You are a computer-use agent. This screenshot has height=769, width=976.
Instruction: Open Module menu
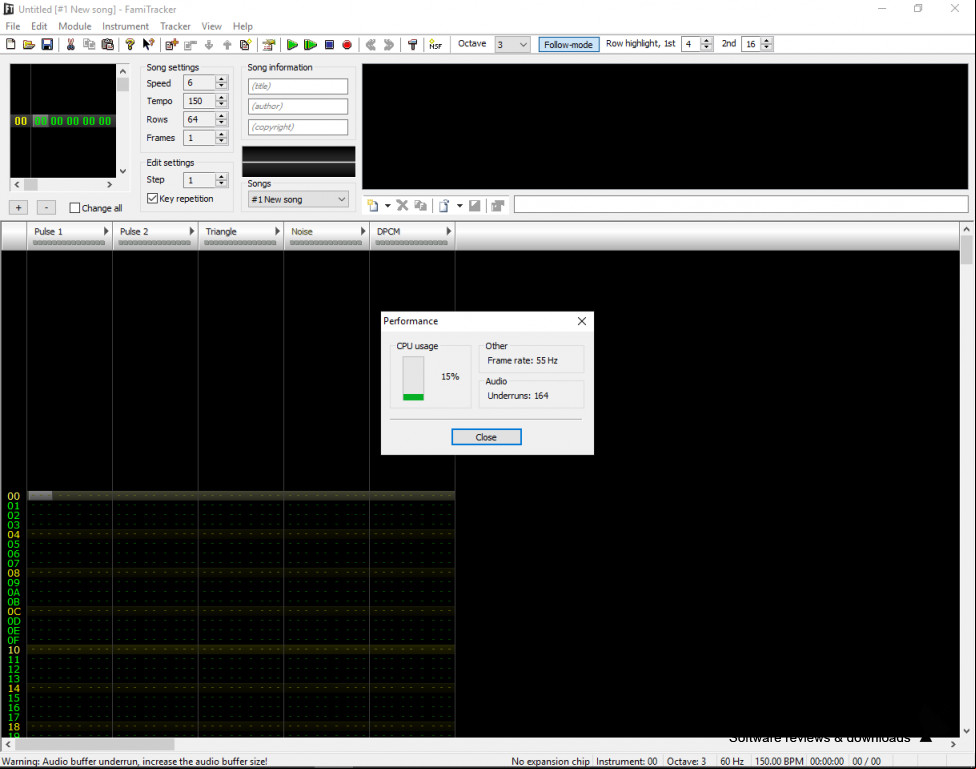[x=75, y=26]
